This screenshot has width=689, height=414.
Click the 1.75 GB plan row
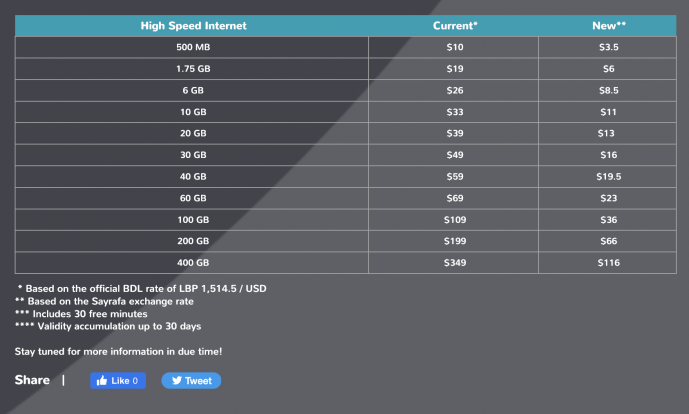346,69
